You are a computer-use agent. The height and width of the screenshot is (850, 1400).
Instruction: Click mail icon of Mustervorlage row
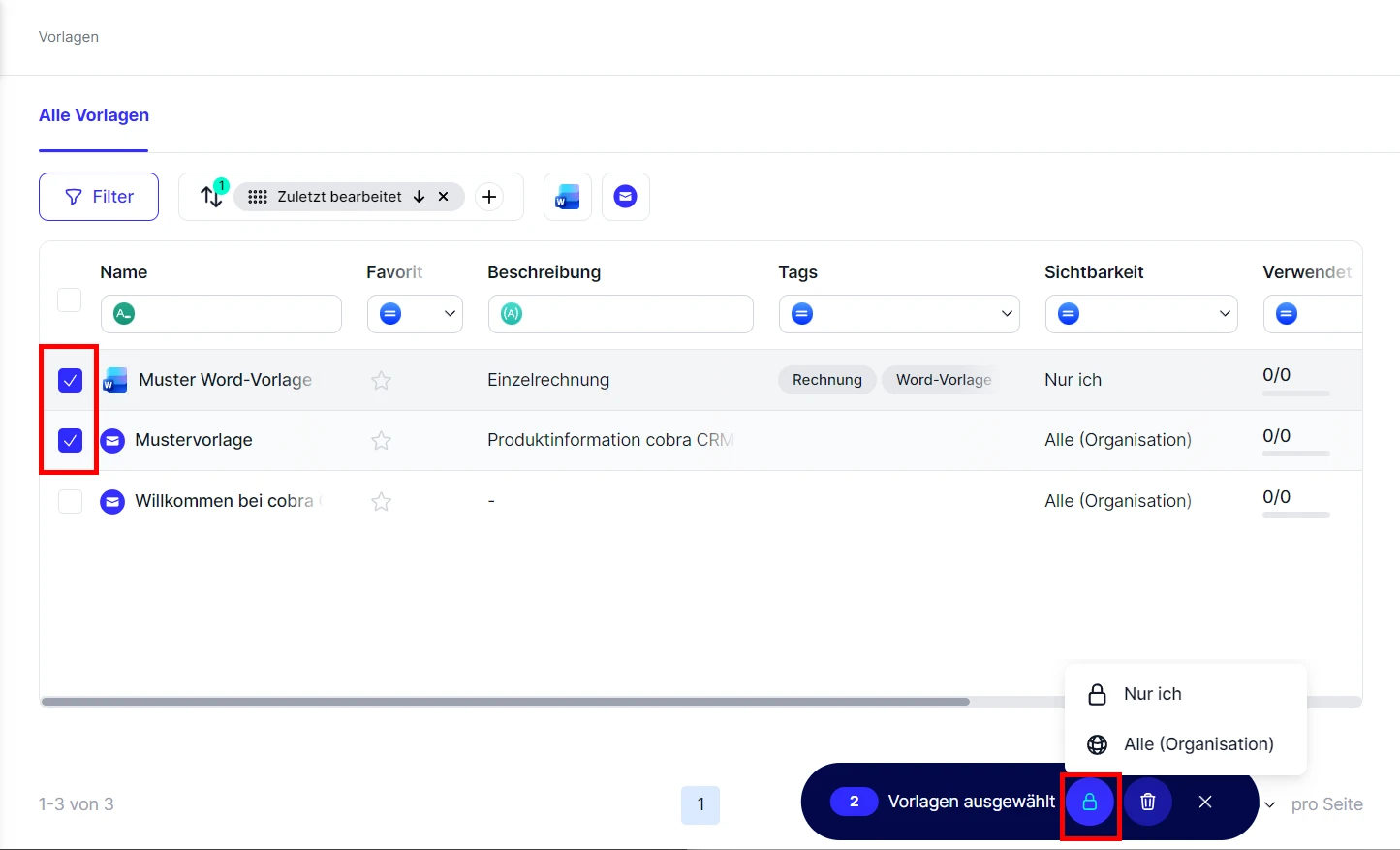pos(112,441)
